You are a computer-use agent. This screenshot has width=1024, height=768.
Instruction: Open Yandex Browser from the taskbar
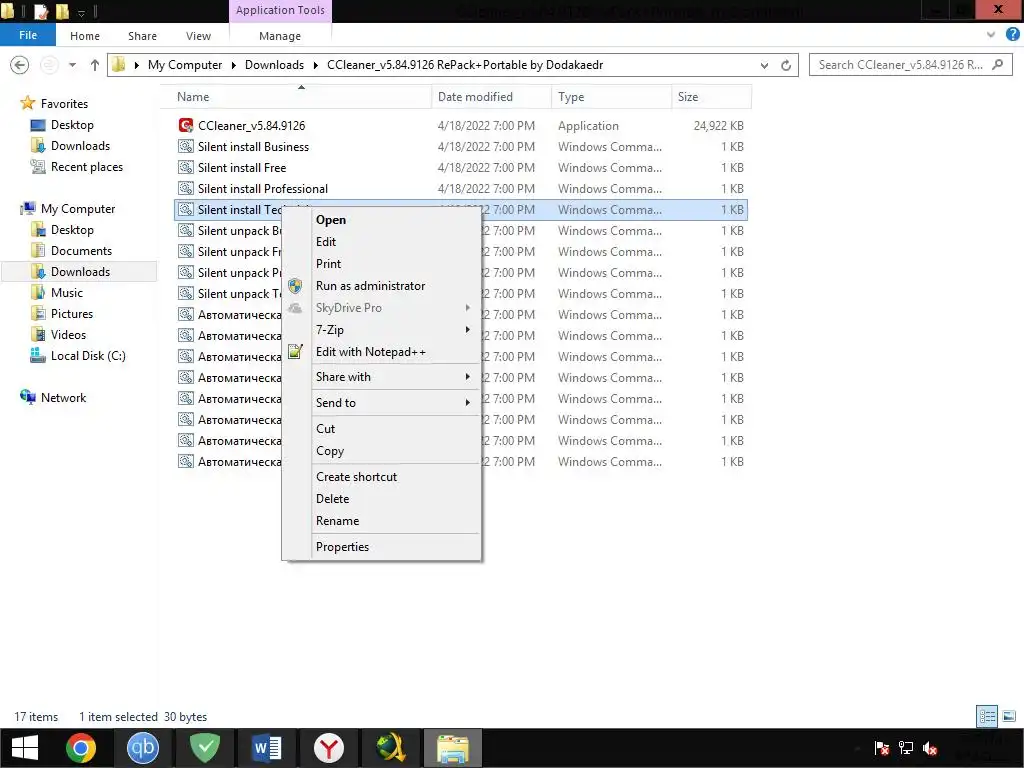[328, 748]
